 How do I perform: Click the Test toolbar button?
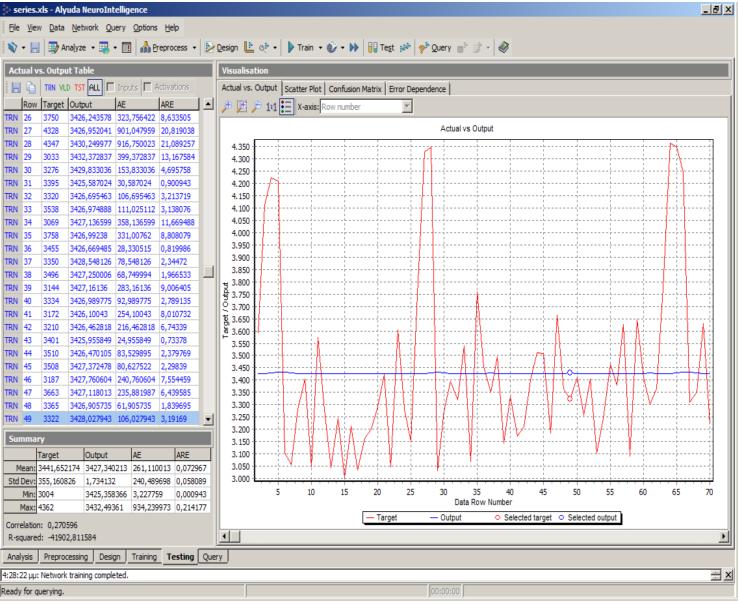[x=381, y=47]
